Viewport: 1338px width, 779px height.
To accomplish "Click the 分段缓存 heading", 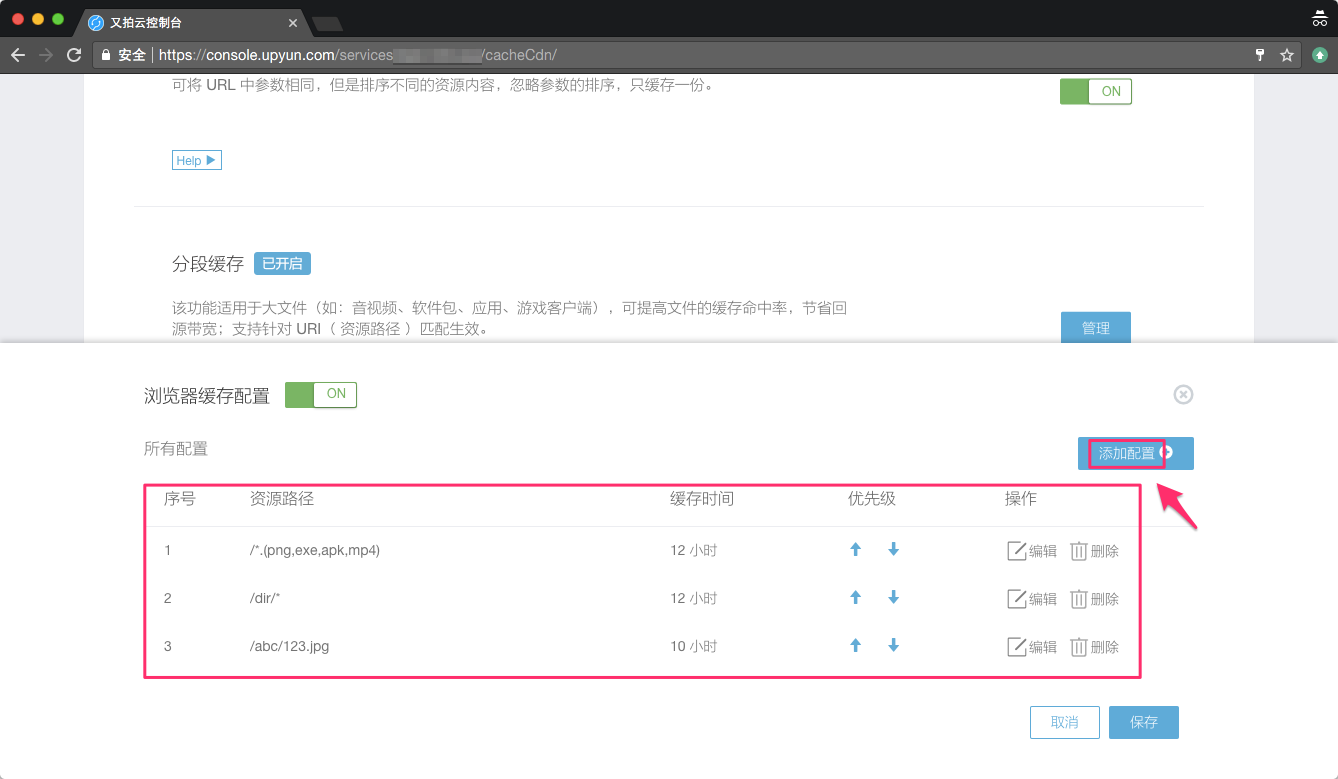I will click(208, 264).
